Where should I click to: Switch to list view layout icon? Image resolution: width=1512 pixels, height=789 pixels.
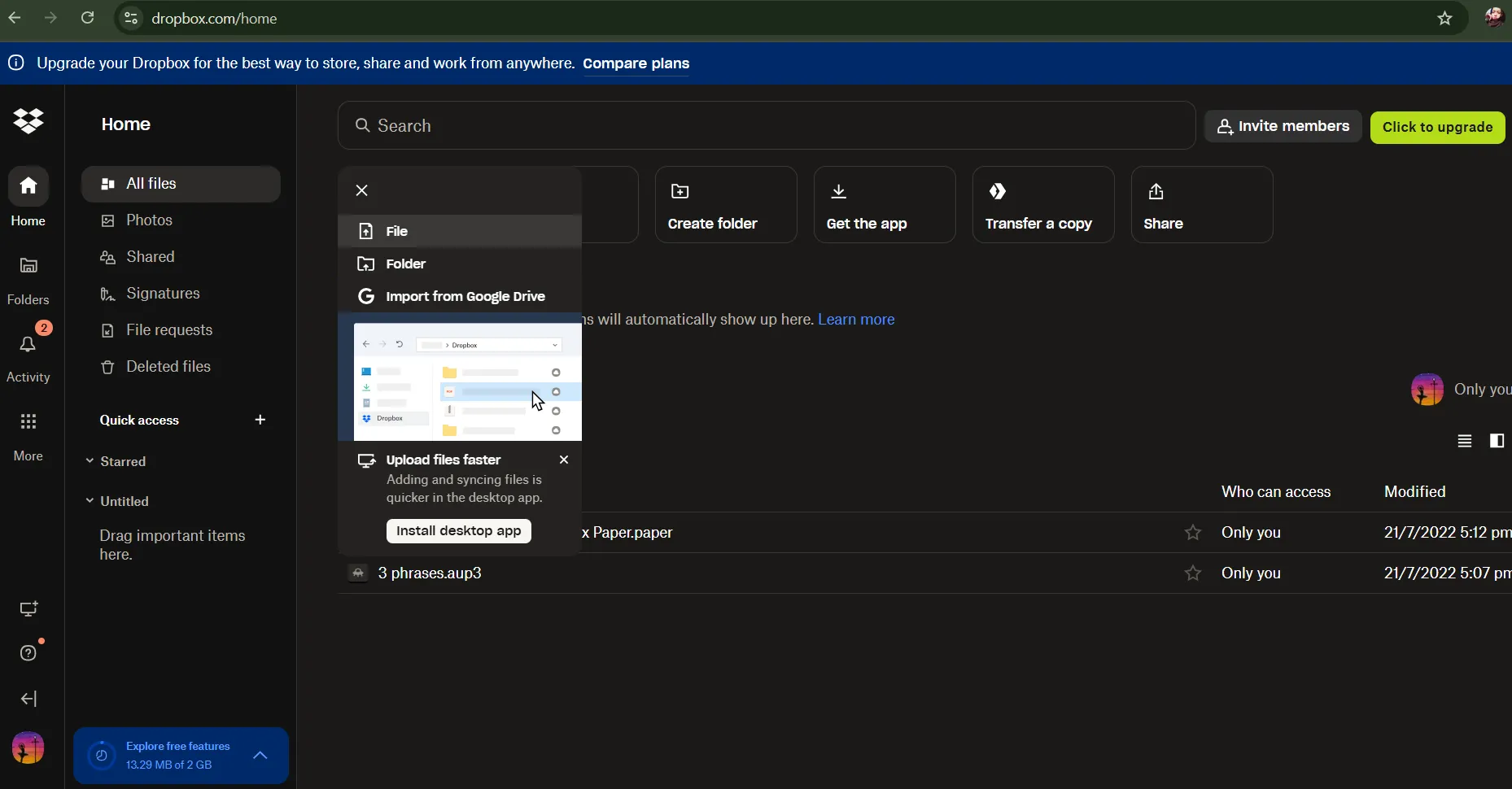coord(1465,441)
